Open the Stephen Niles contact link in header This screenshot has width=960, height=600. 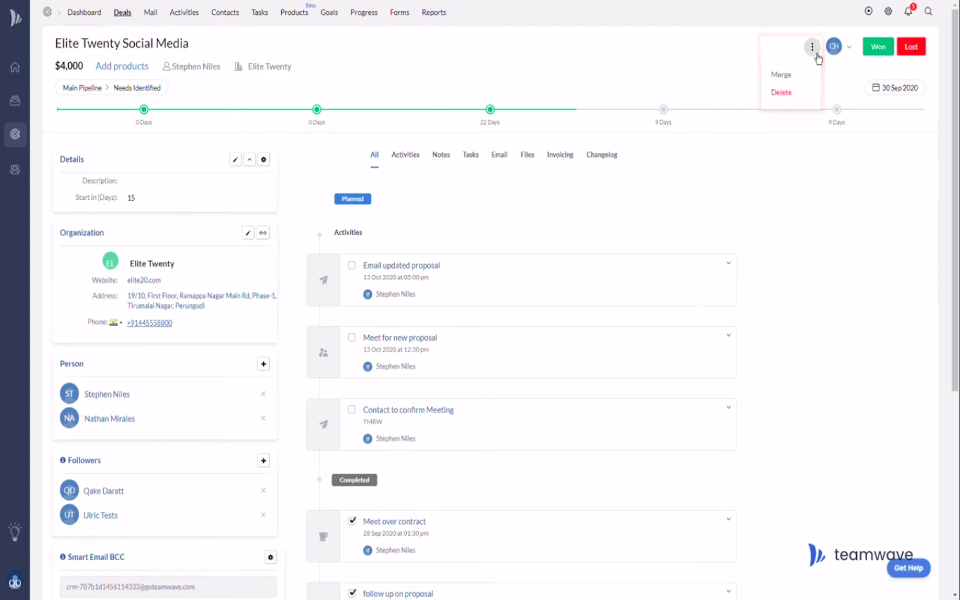pyautogui.click(x=192, y=66)
